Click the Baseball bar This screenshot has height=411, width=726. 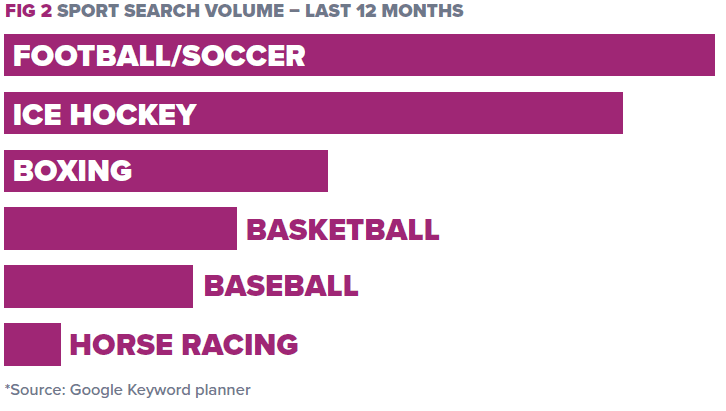pos(98,286)
